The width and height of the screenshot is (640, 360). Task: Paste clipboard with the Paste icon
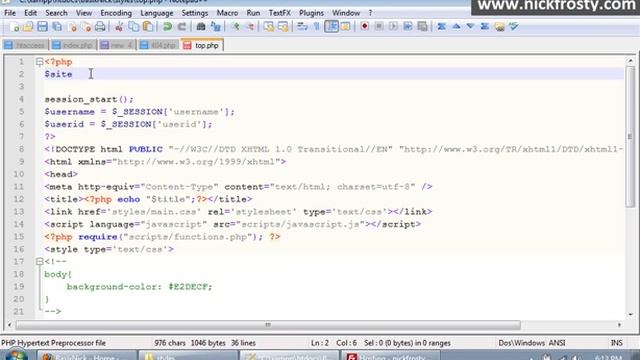point(148,27)
